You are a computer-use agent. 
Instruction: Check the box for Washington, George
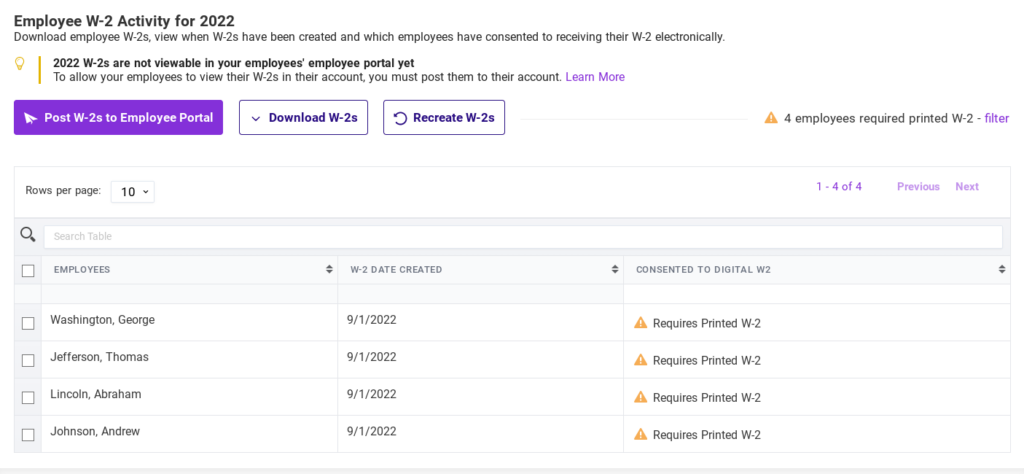[28, 323]
